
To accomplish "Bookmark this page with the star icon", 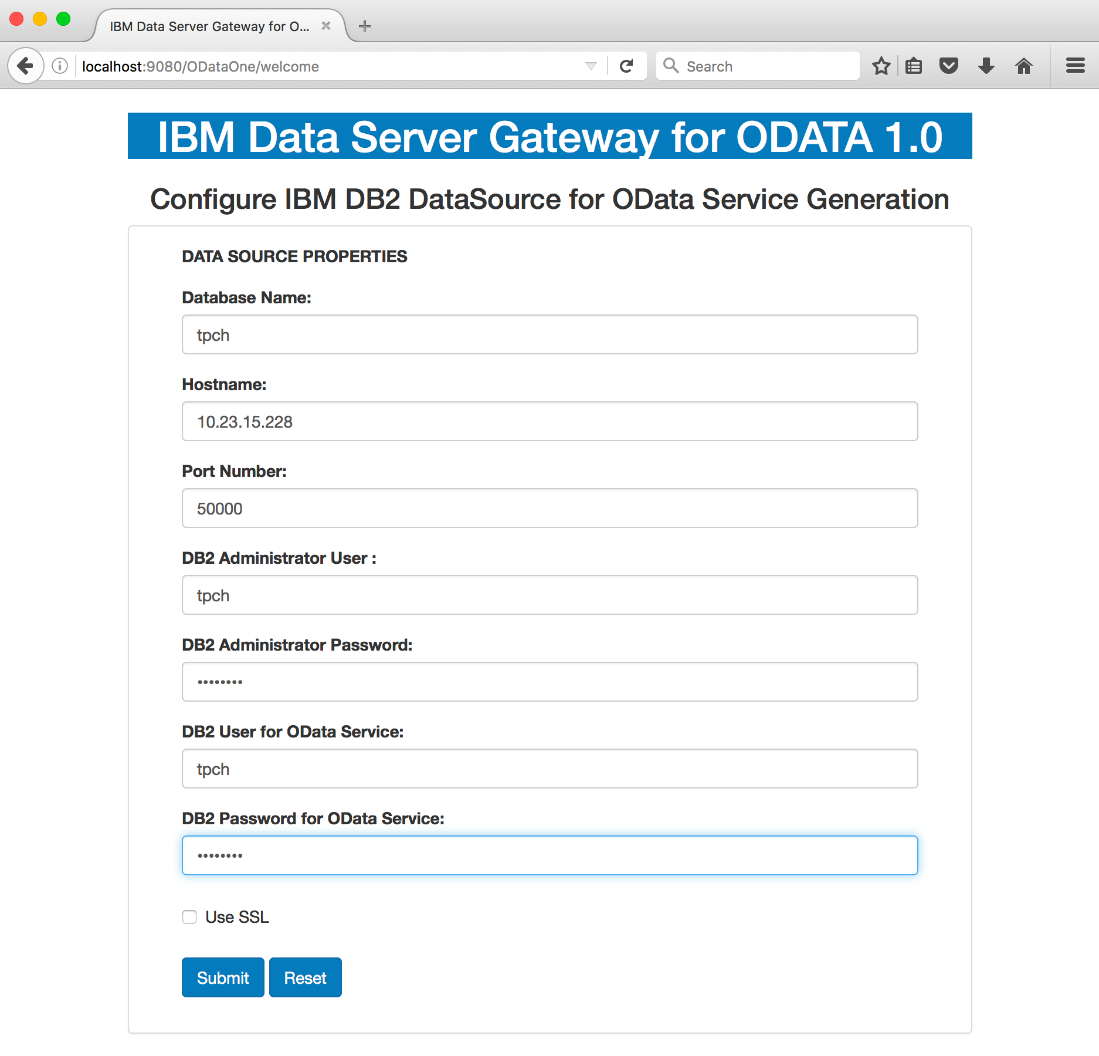I will pos(881,66).
